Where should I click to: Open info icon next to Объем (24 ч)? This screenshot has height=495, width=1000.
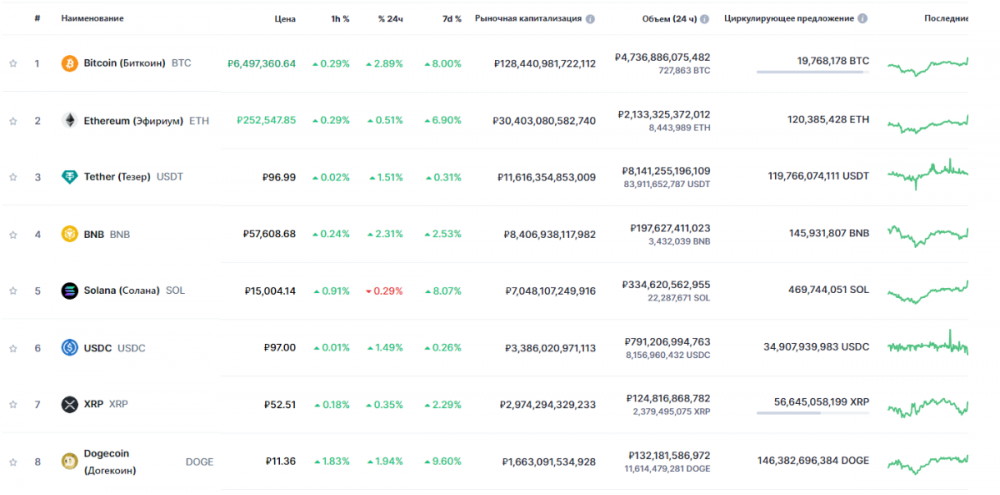click(x=704, y=19)
